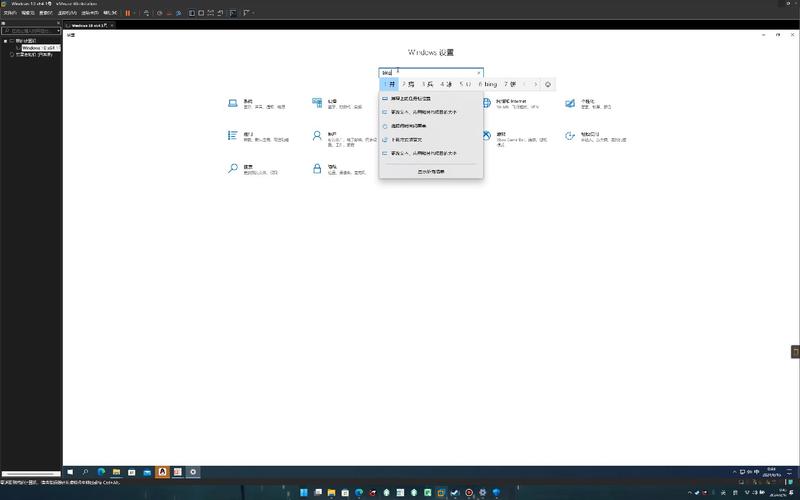
Task: Choose IME candidate 7 饼
Action: [x=510, y=84]
